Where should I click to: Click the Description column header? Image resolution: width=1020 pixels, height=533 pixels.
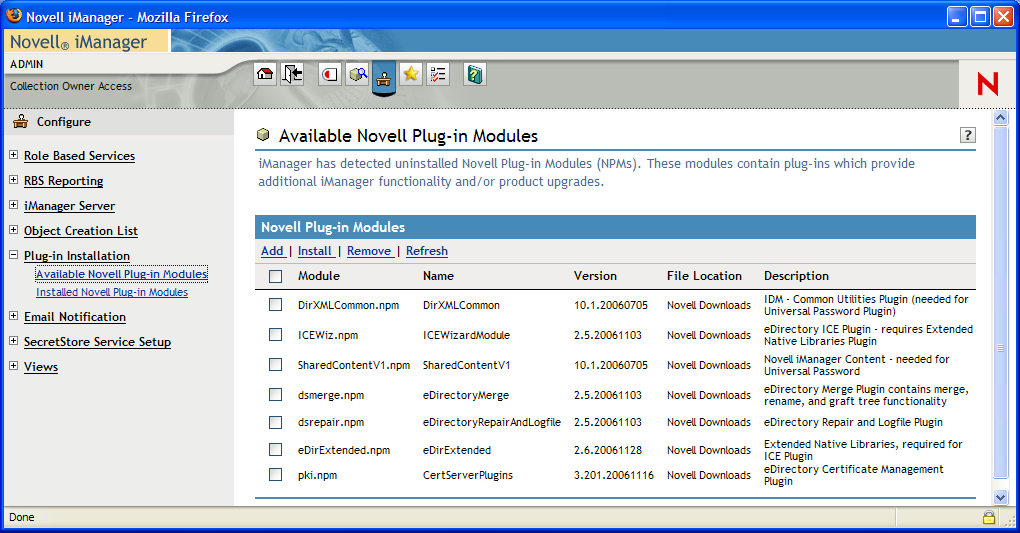point(796,276)
